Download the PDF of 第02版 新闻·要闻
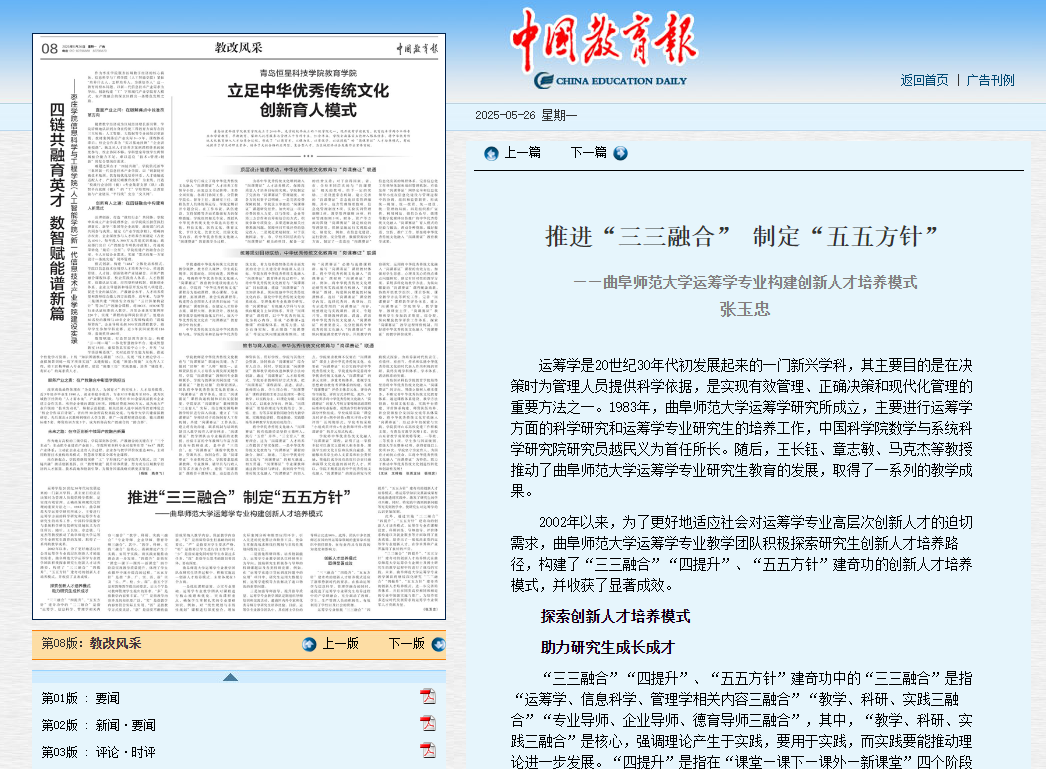Screen dimensions: 1046x769 pos(428,724)
